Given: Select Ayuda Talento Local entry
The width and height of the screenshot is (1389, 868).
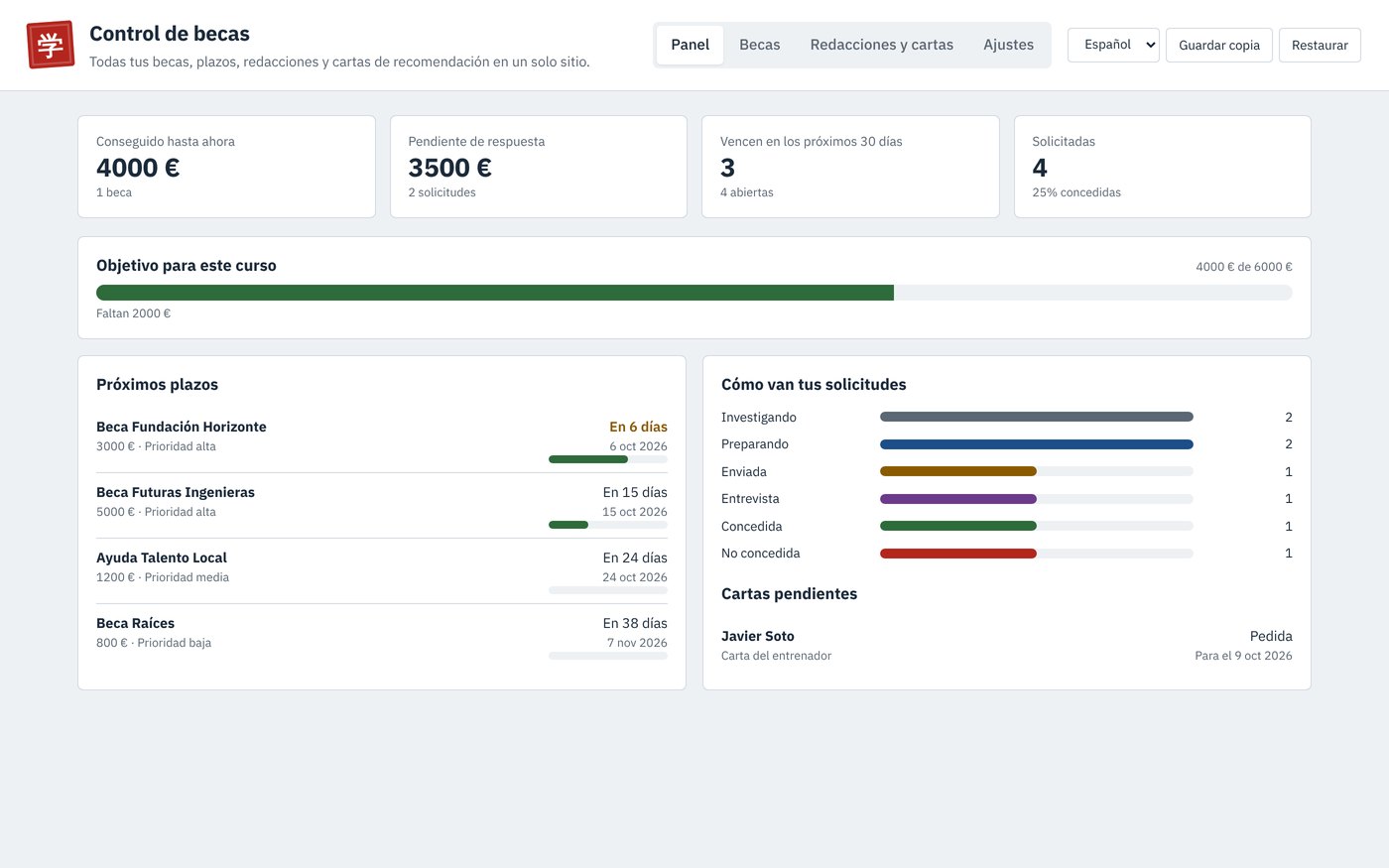Looking at the screenshot, I should [382, 570].
